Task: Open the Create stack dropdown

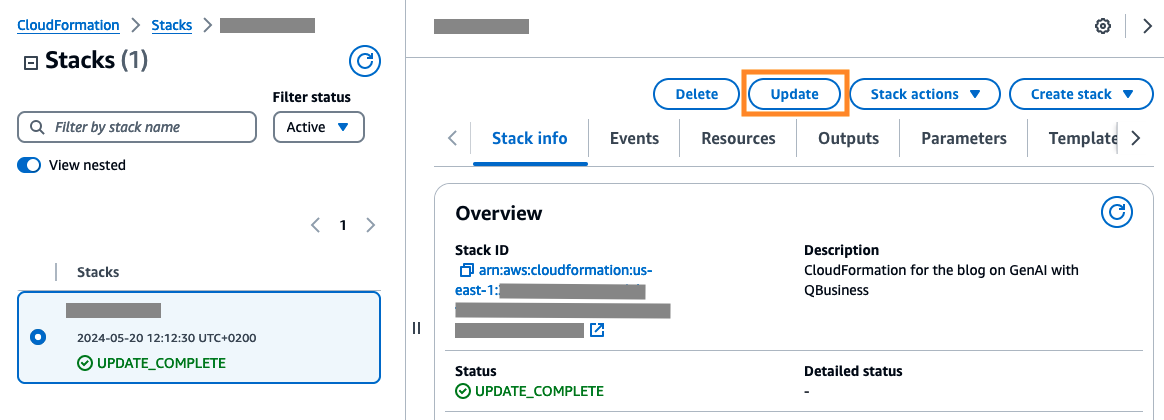Action: click(x=1082, y=94)
